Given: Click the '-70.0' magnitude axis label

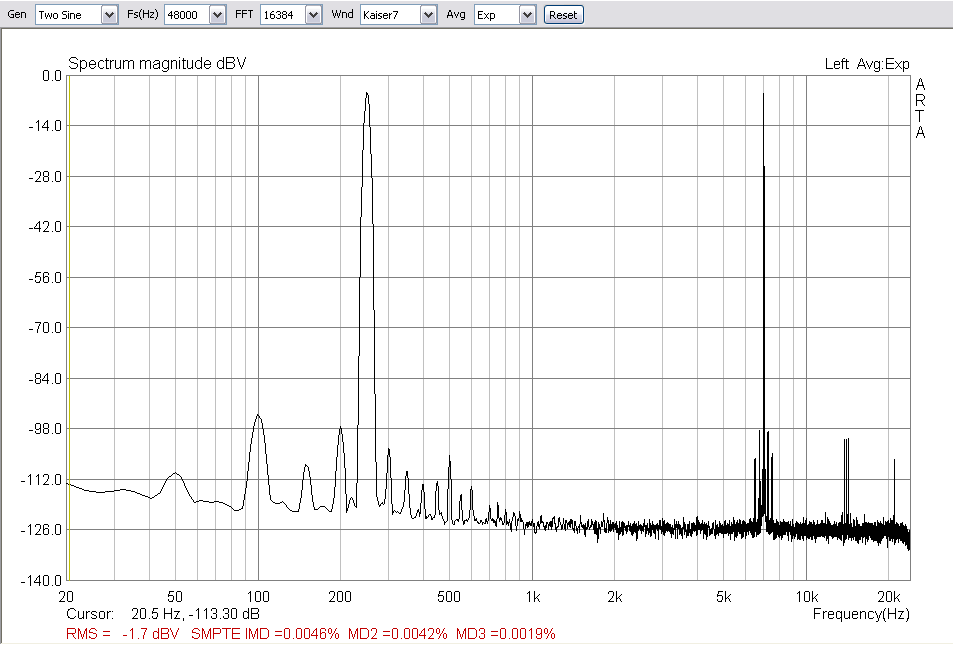Looking at the screenshot, I should tap(46, 328).
